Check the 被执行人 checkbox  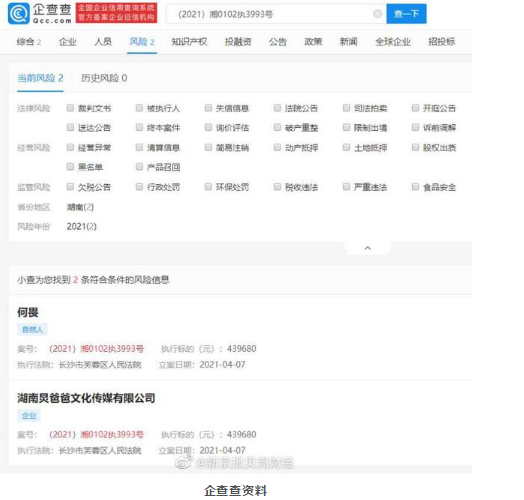click(139, 108)
